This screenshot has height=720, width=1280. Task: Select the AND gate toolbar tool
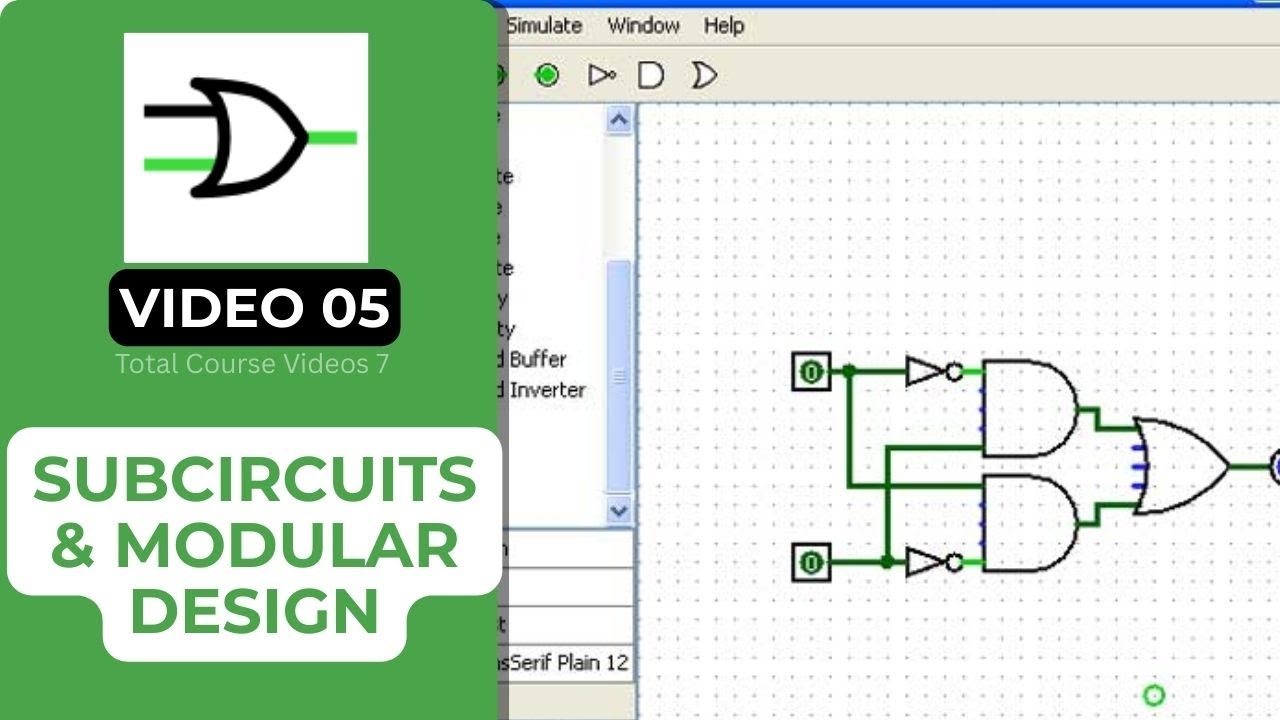[651, 75]
